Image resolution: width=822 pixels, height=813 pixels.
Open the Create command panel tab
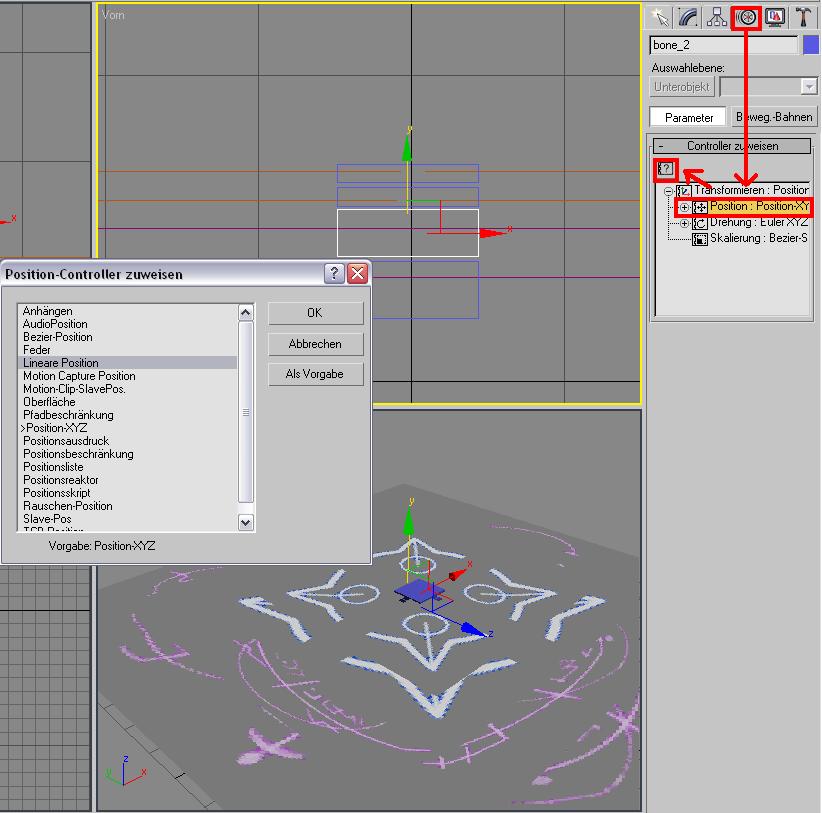[x=660, y=18]
